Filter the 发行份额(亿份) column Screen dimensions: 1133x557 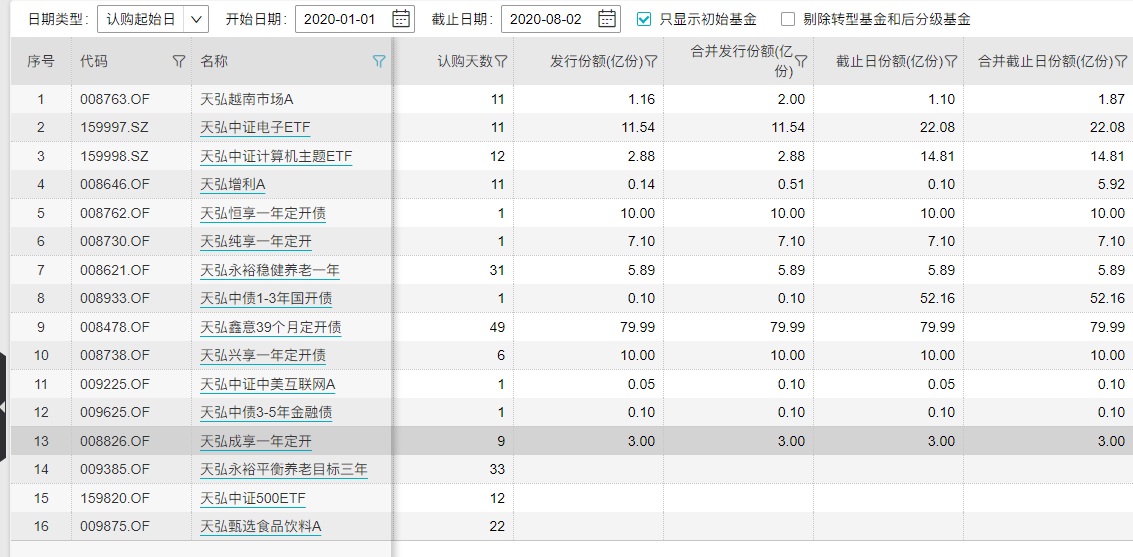click(651, 62)
